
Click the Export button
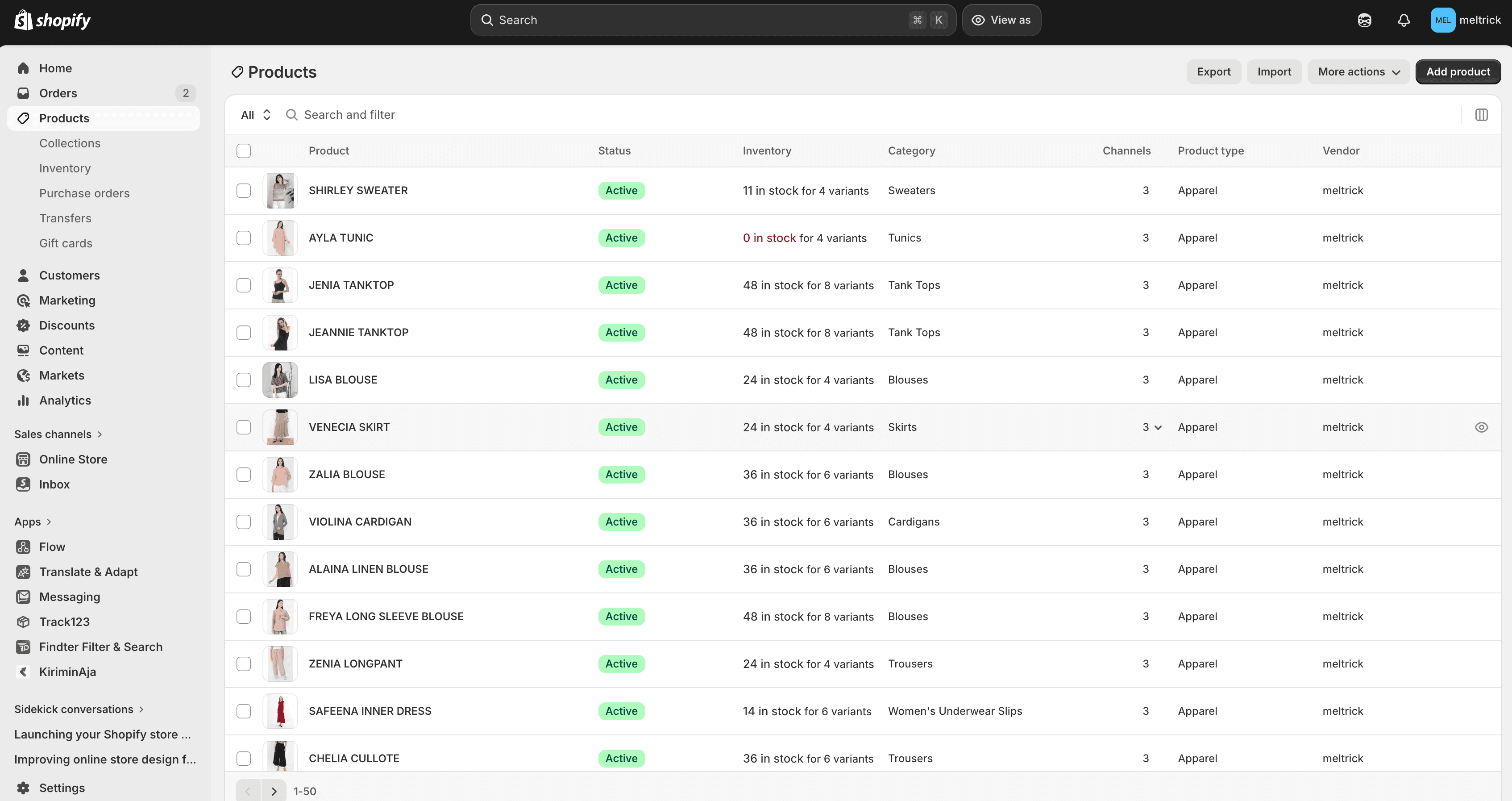pos(1213,71)
